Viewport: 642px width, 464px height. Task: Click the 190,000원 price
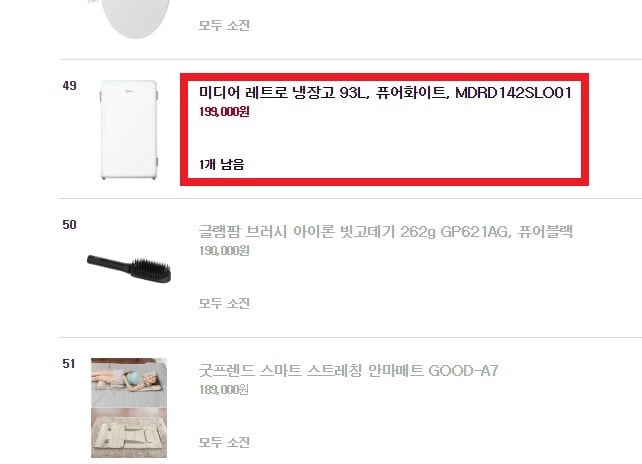[224, 251]
